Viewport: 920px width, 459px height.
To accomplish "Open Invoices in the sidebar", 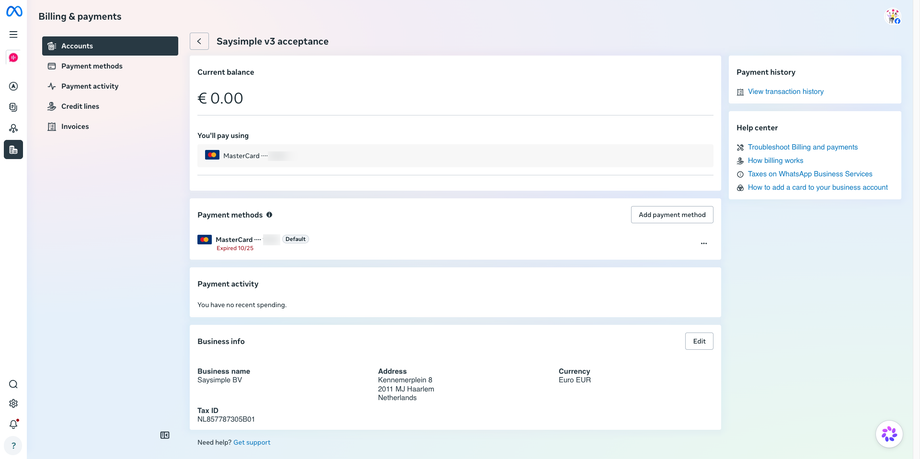I will [x=110, y=126].
